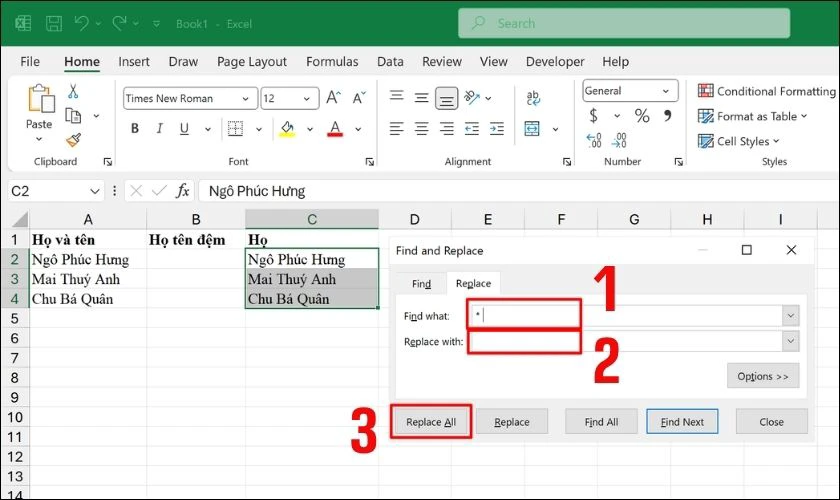
Task: Open the fill color picker arrow
Action: [x=310, y=129]
